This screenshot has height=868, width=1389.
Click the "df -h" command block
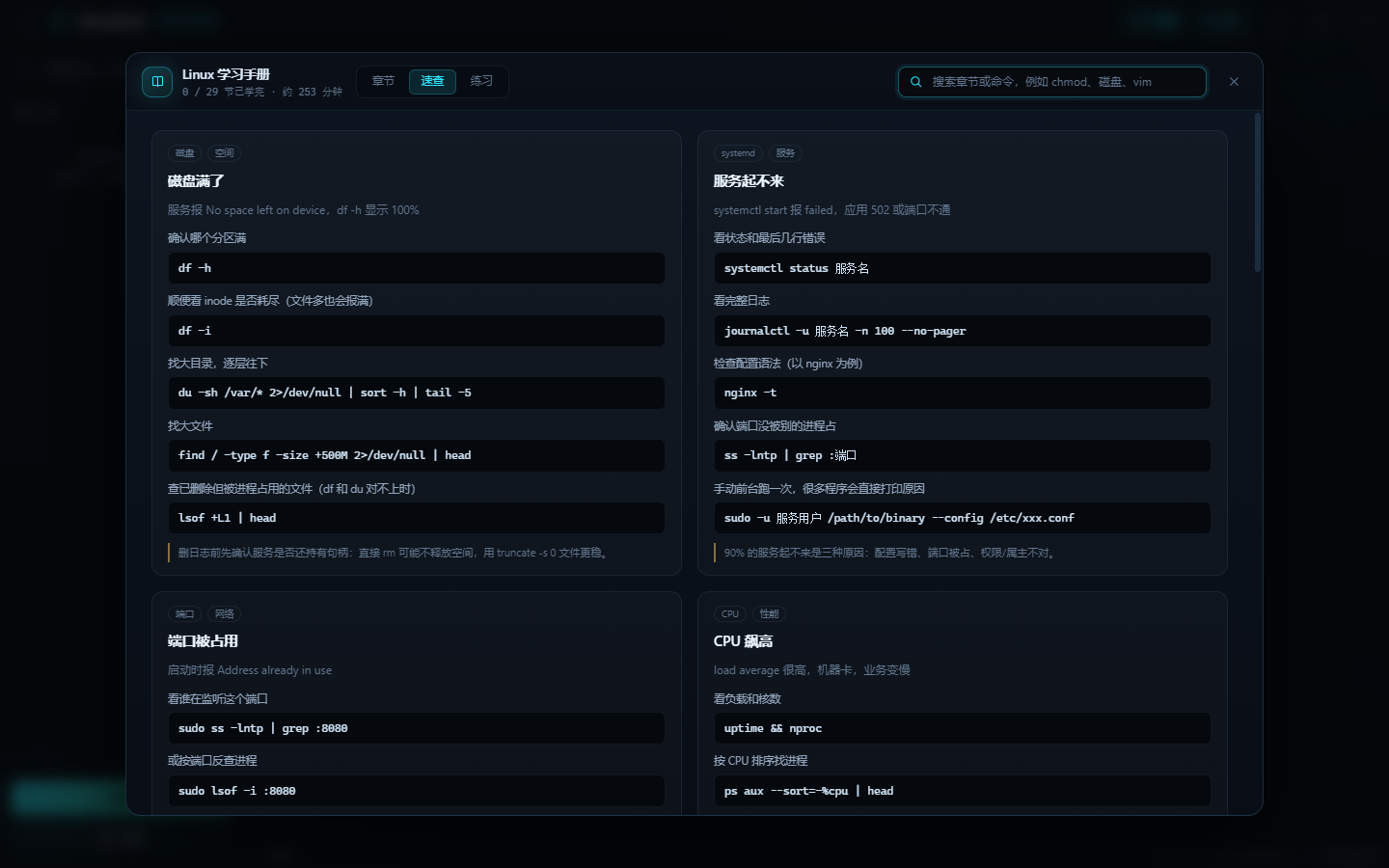[417, 268]
